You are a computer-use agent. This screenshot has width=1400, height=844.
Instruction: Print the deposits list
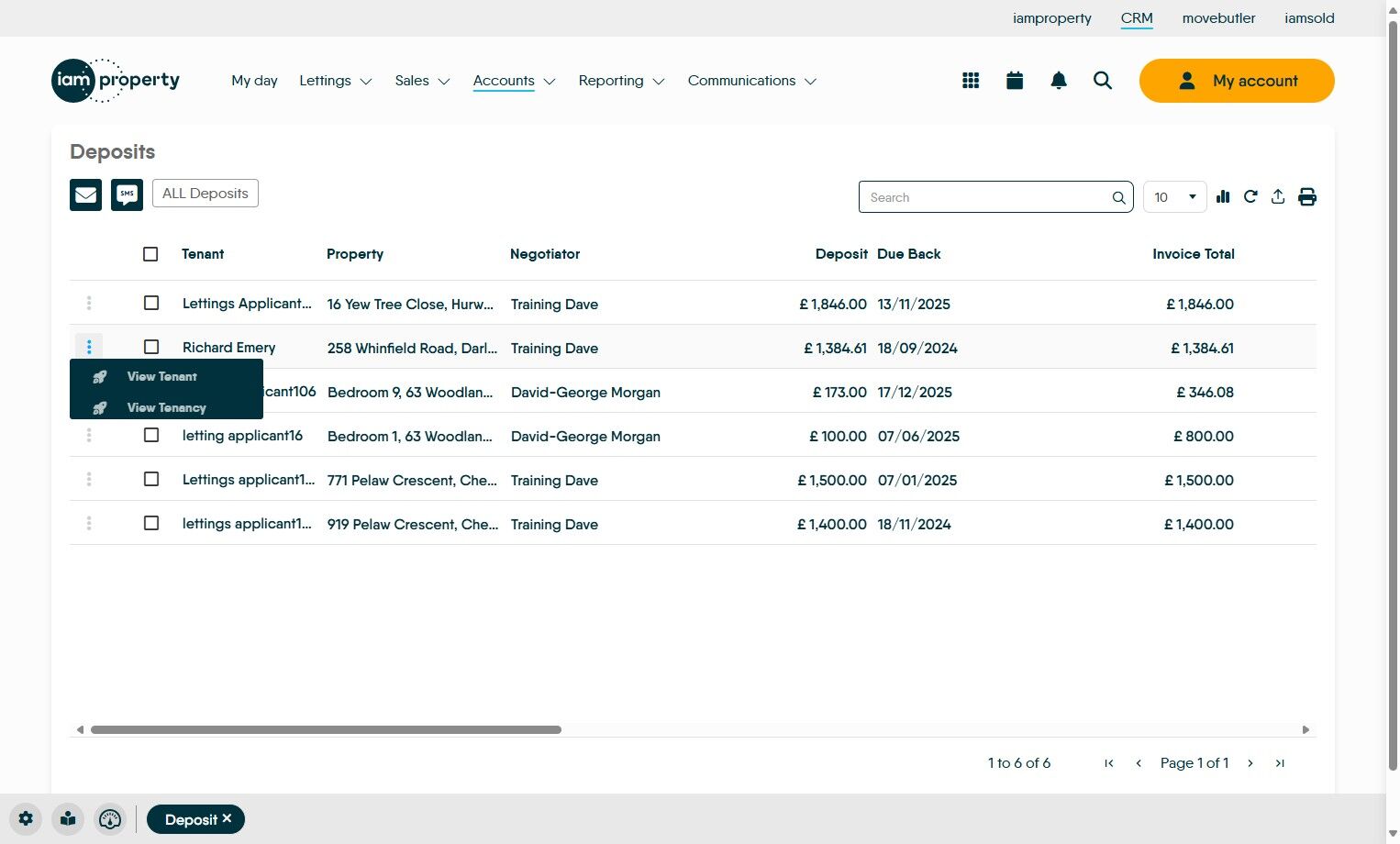click(1307, 196)
